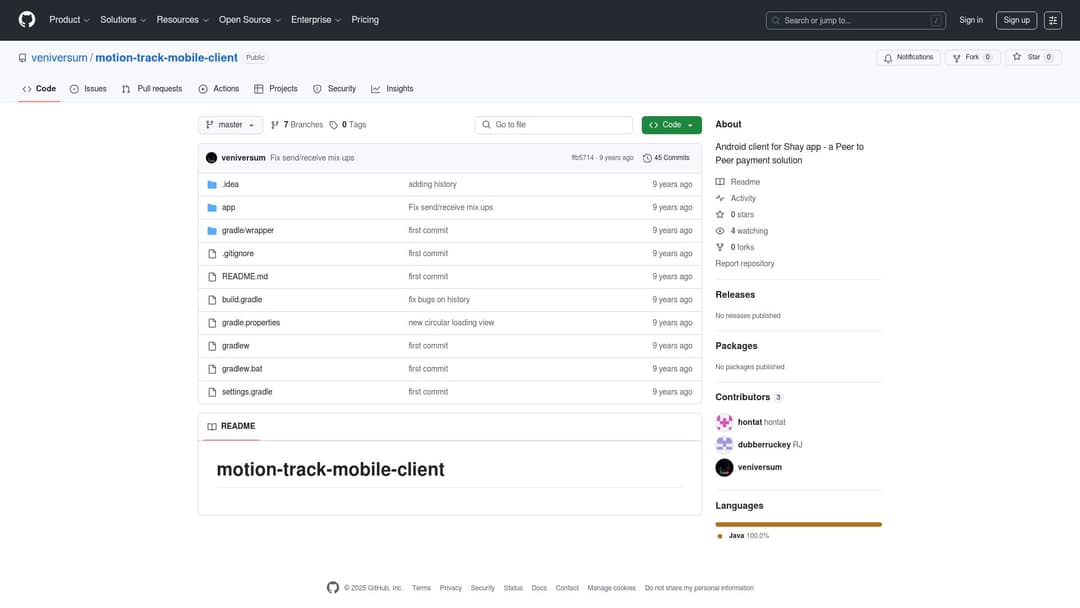Open the green Code dropdown button
This screenshot has width=1080, height=608.
point(672,125)
